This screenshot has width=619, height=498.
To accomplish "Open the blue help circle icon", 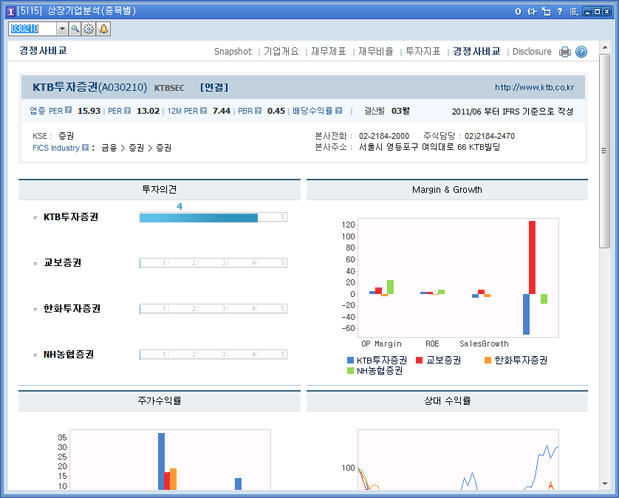I will click(x=581, y=51).
